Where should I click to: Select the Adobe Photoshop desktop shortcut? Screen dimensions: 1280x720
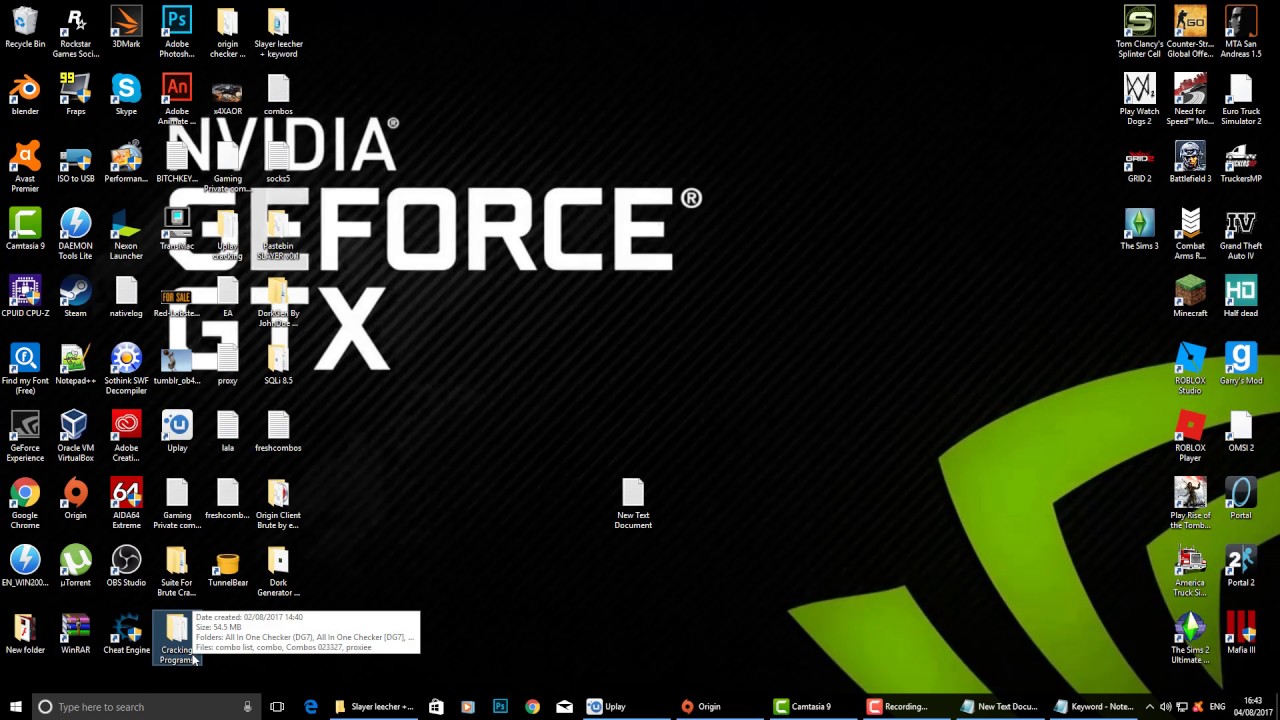[x=177, y=32]
